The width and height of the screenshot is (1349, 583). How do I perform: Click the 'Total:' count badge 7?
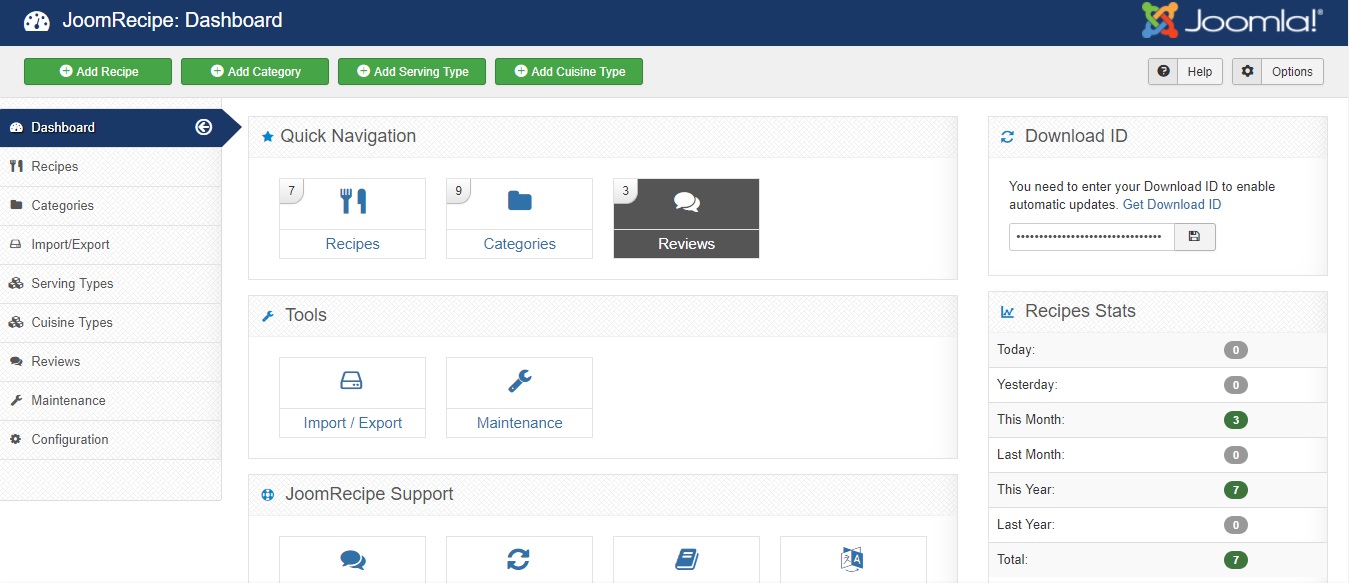1235,560
